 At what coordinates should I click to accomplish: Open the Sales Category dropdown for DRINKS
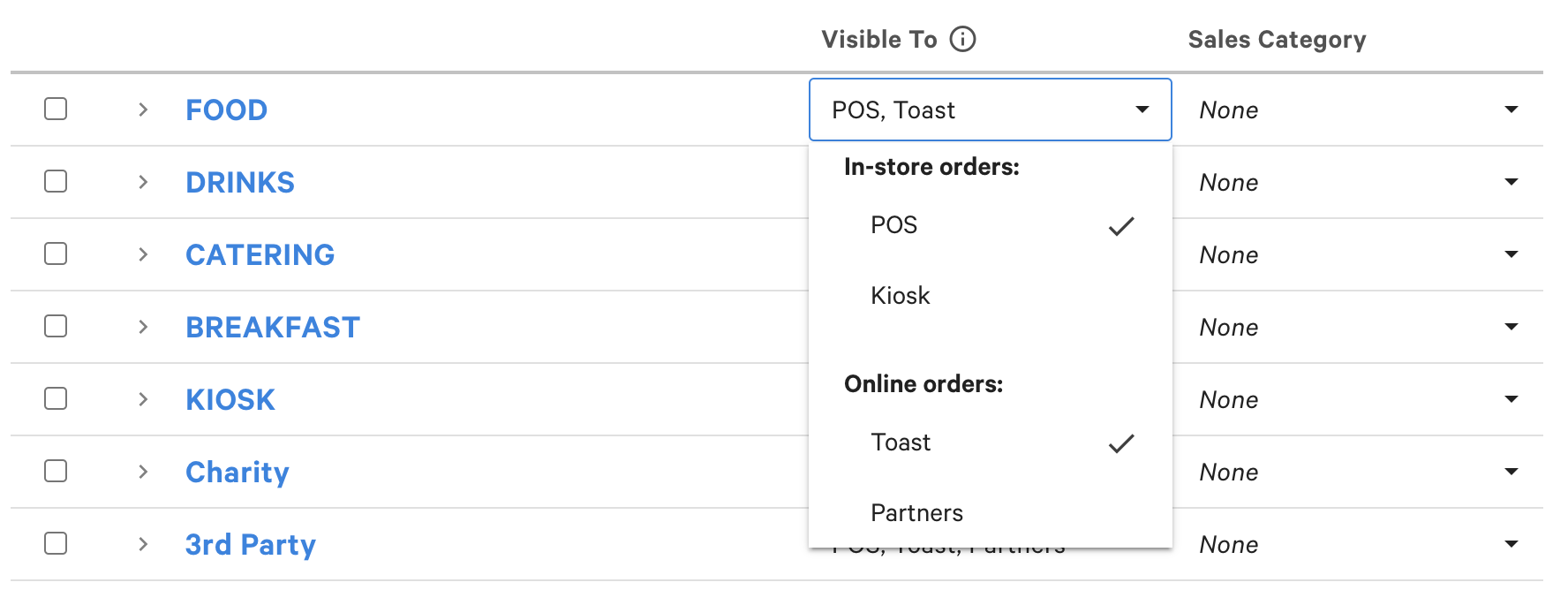point(1512,182)
